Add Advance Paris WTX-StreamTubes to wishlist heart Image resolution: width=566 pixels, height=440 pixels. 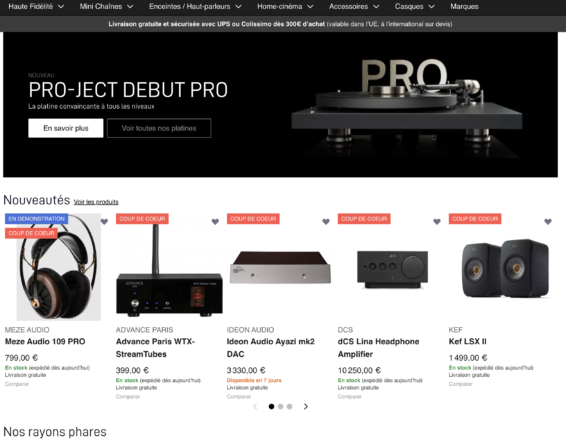[215, 222]
